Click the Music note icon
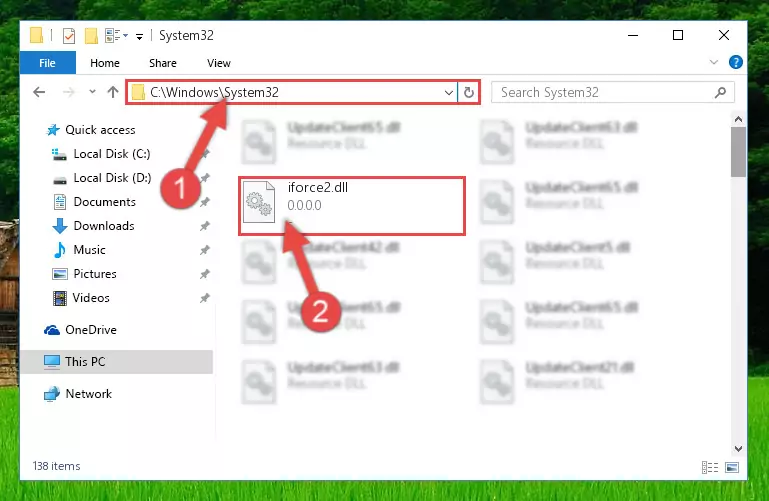 pyautogui.click(x=60, y=250)
